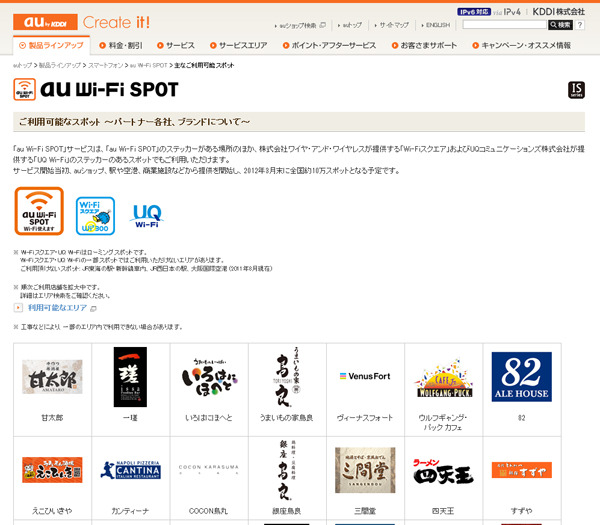Open the 銀座鳥良 logo
The image size is (600, 525).
pyautogui.click(x=287, y=470)
